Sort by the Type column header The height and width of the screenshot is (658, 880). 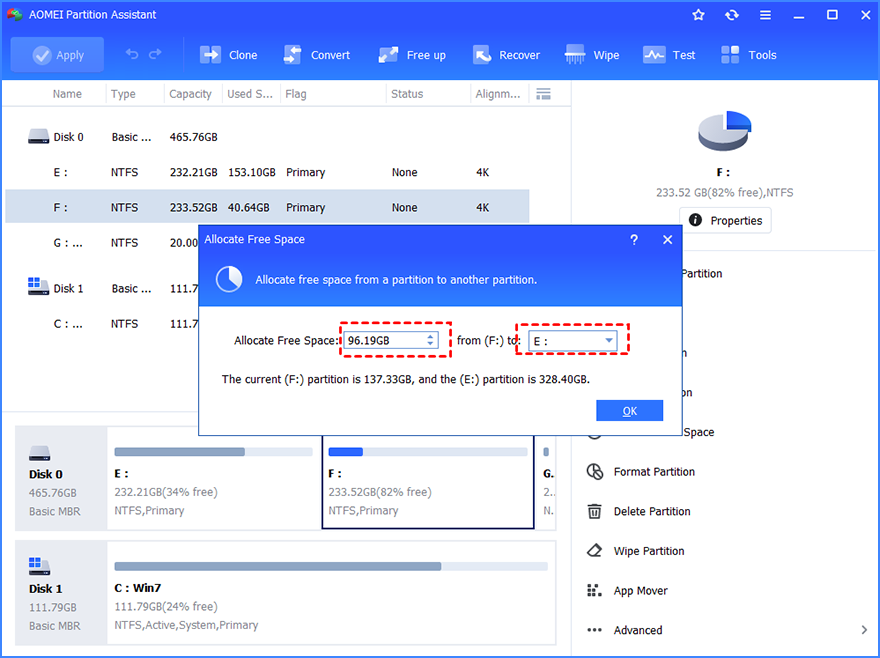123,94
